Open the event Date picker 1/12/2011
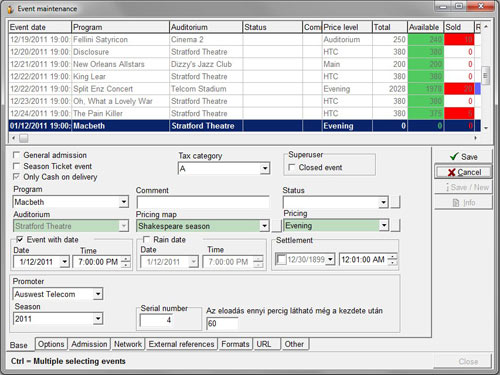The width and height of the screenshot is (500, 375). coord(65,262)
